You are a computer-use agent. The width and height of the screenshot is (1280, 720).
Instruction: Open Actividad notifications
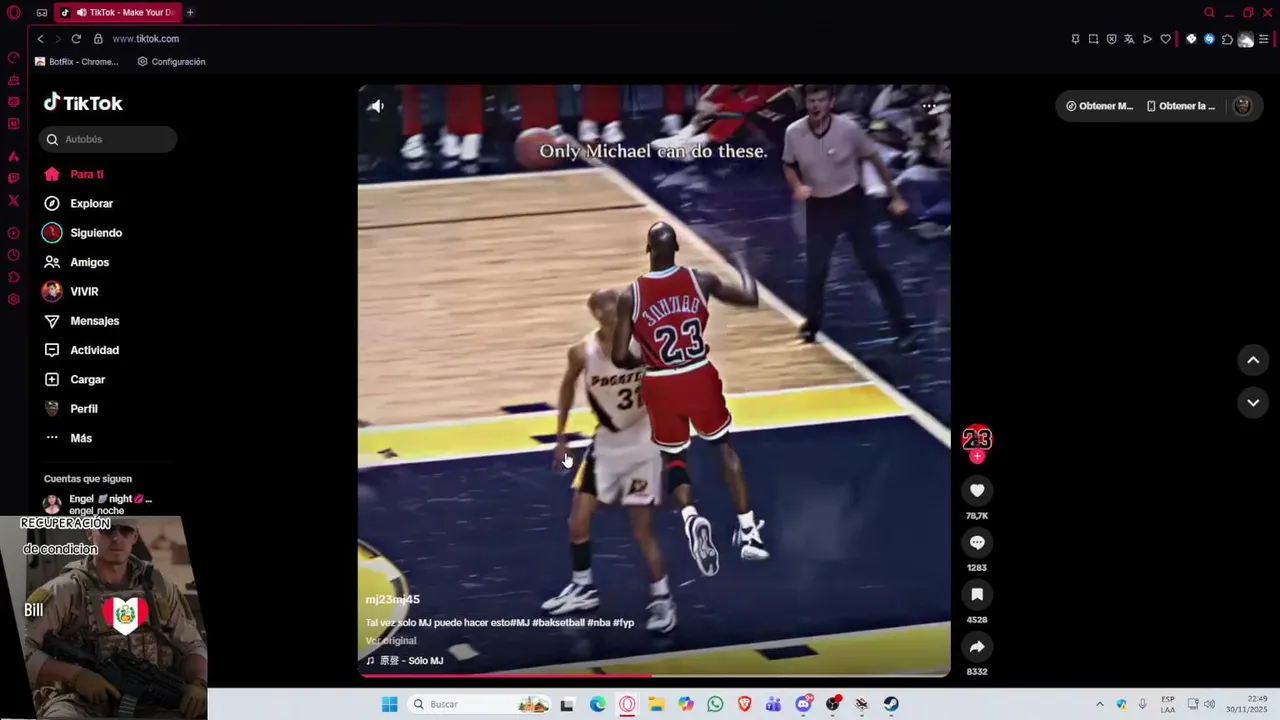coord(82,350)
